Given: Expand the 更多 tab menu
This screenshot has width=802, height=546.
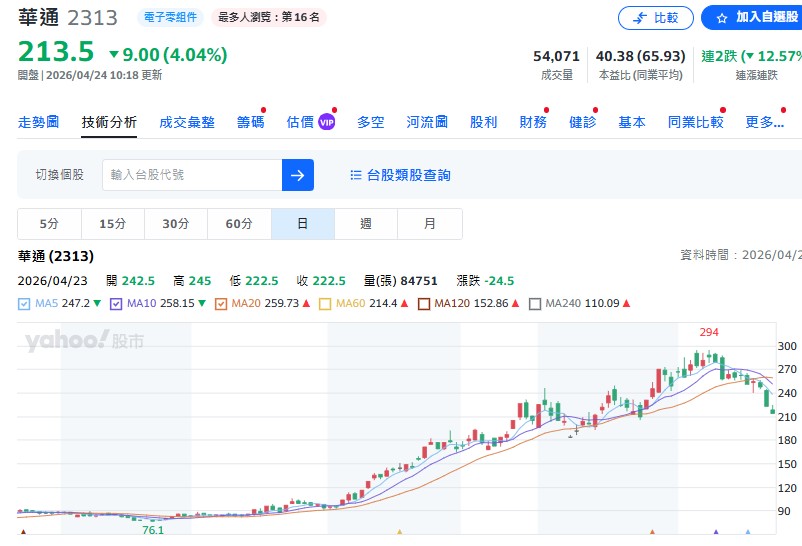Looking at the screenshot, I should pos(764,122).
